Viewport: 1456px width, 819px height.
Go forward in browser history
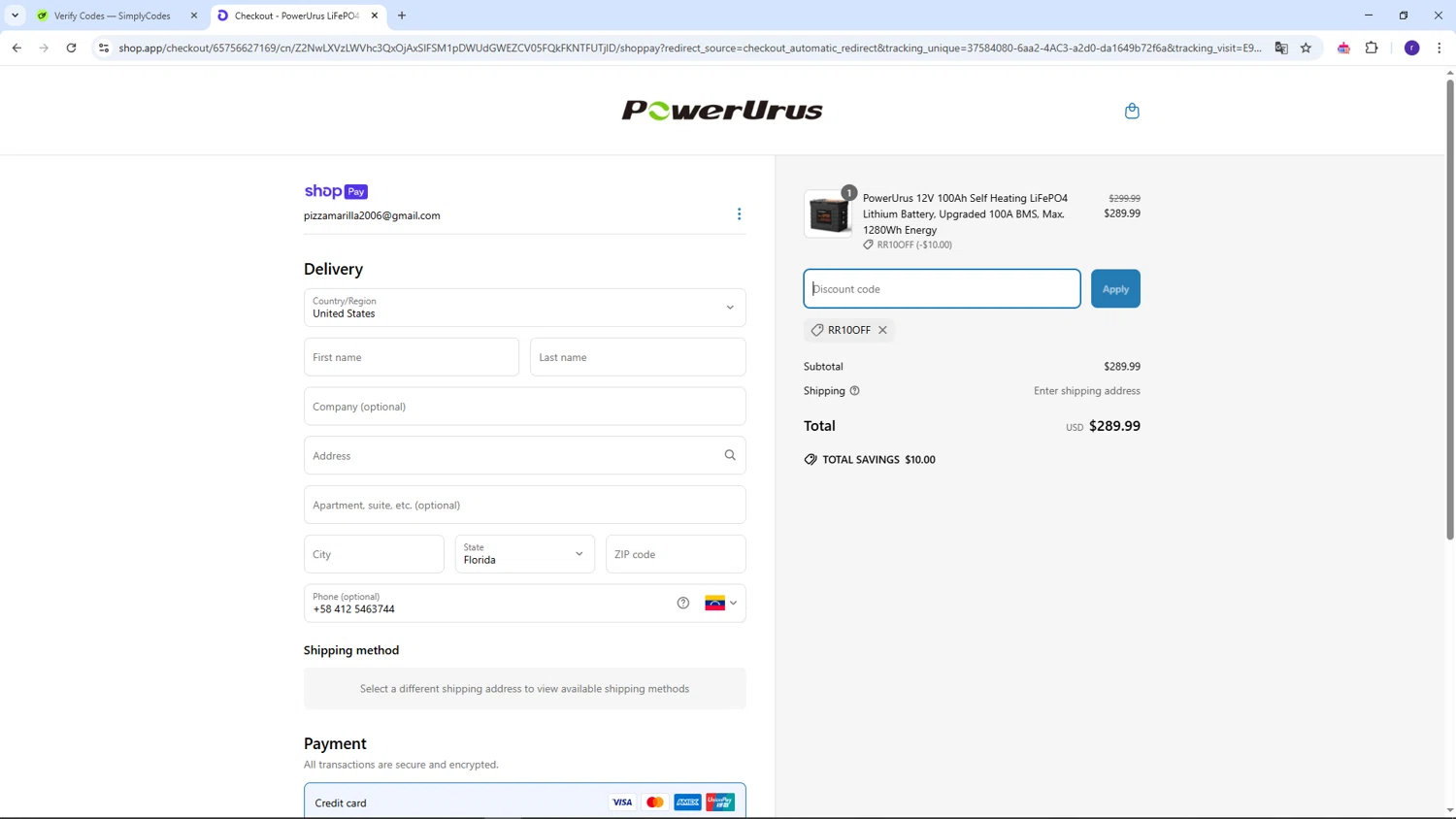click(x=44, y=48)
